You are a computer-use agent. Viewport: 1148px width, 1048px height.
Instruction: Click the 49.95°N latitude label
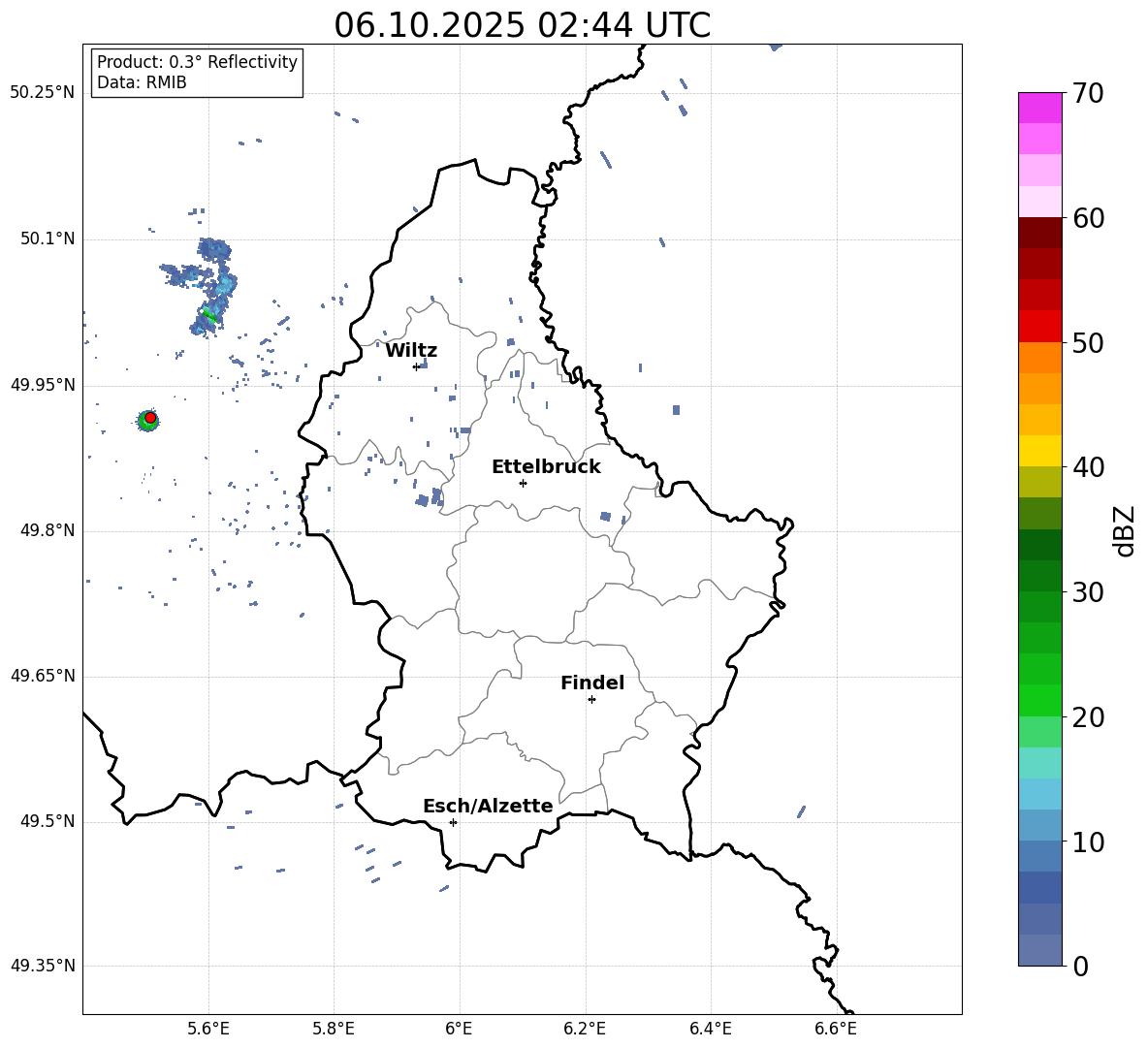pyautogui.click(x=43, y=384)
